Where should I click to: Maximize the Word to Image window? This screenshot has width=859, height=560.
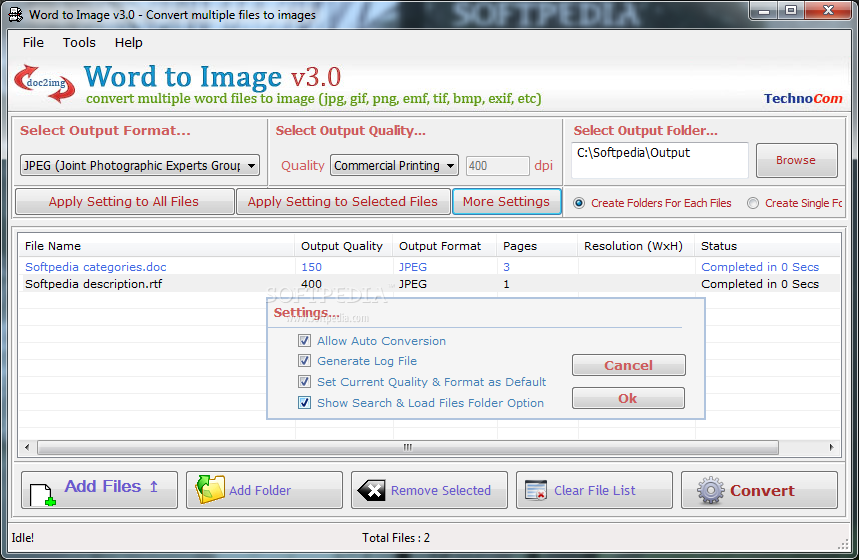pos(791,10)
